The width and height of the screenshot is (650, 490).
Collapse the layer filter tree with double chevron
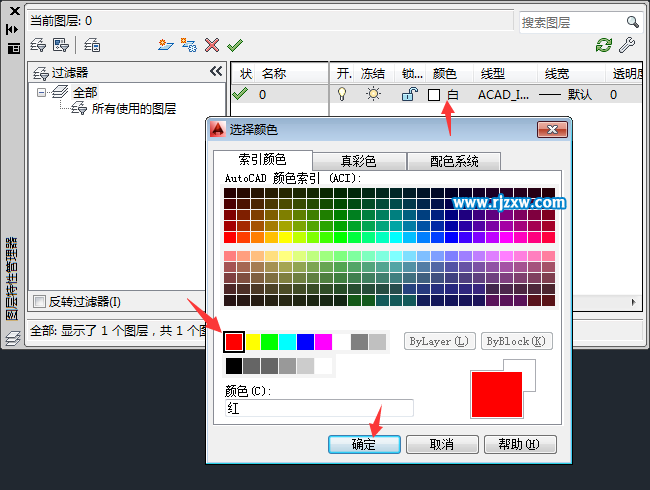pyautogui.click(x=216, y=71)
